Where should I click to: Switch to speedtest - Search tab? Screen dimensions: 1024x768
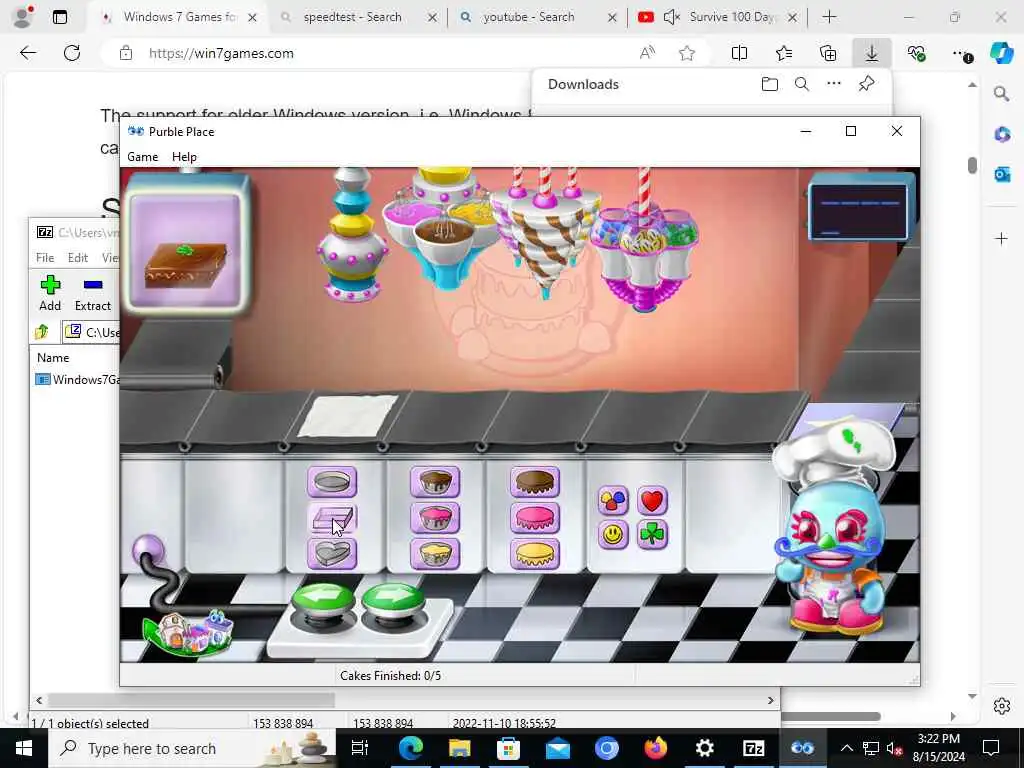(x=353, y=17)
